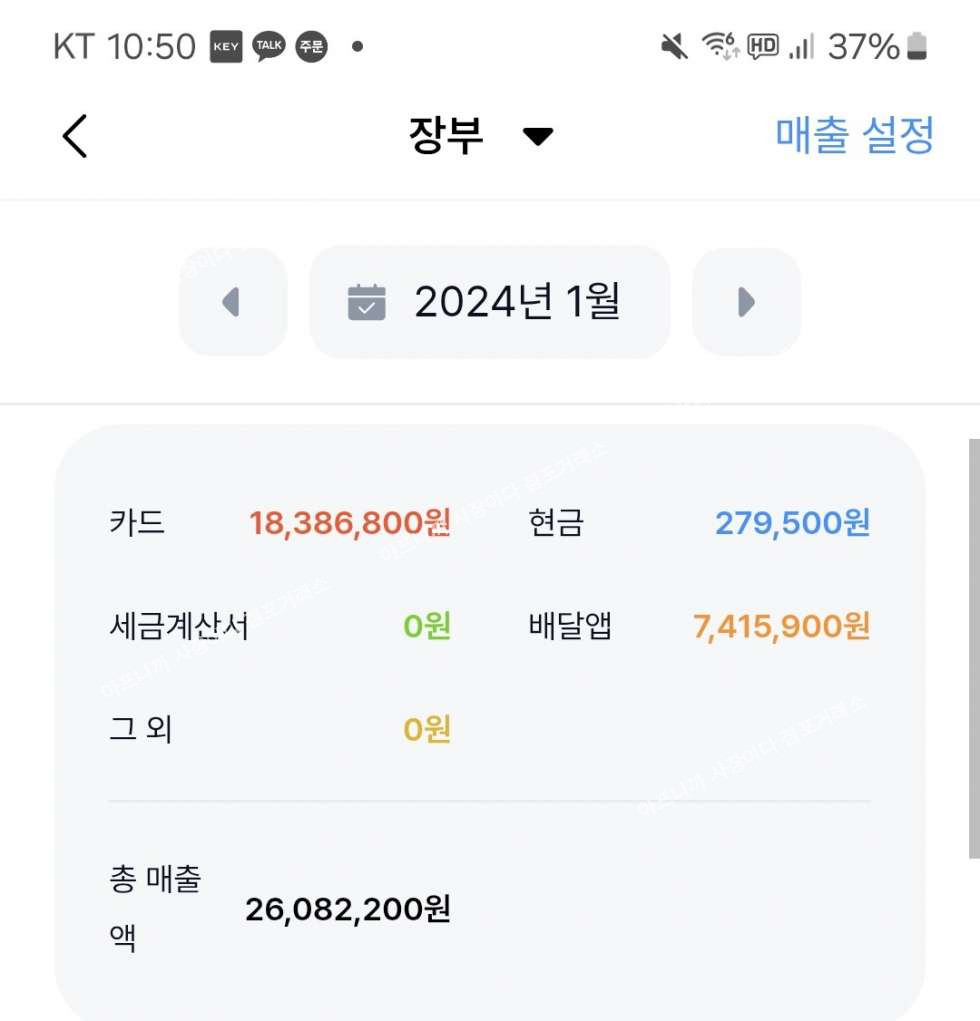Select cash amount 279,500원
This screenshot has width=980, height=1021.
point(792,522)
